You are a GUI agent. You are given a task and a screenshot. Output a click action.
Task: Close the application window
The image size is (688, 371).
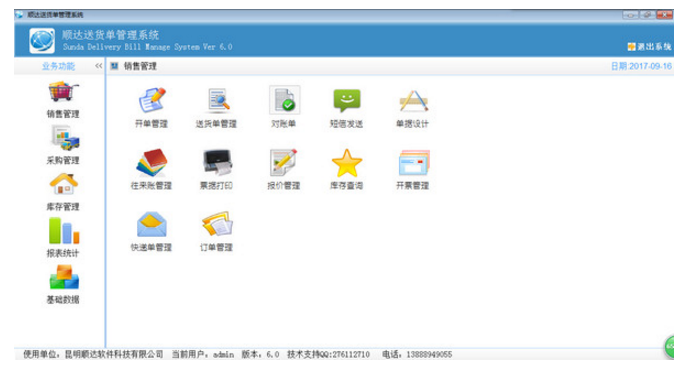click(664, 15)
